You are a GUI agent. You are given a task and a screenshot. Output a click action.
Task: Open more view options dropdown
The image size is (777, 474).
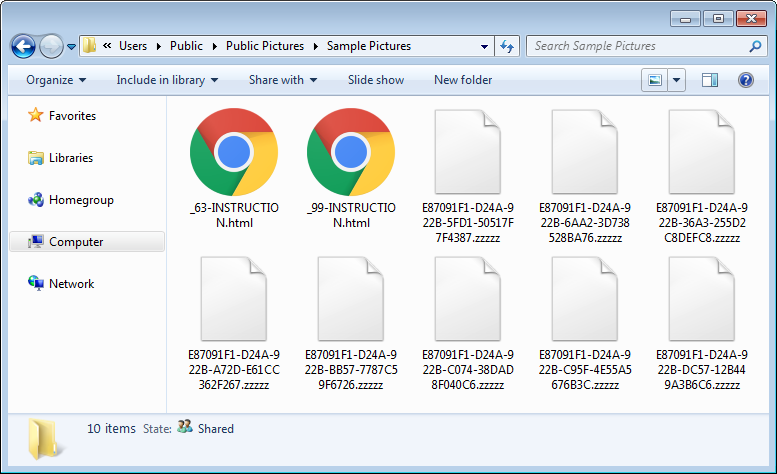point(676,80)
